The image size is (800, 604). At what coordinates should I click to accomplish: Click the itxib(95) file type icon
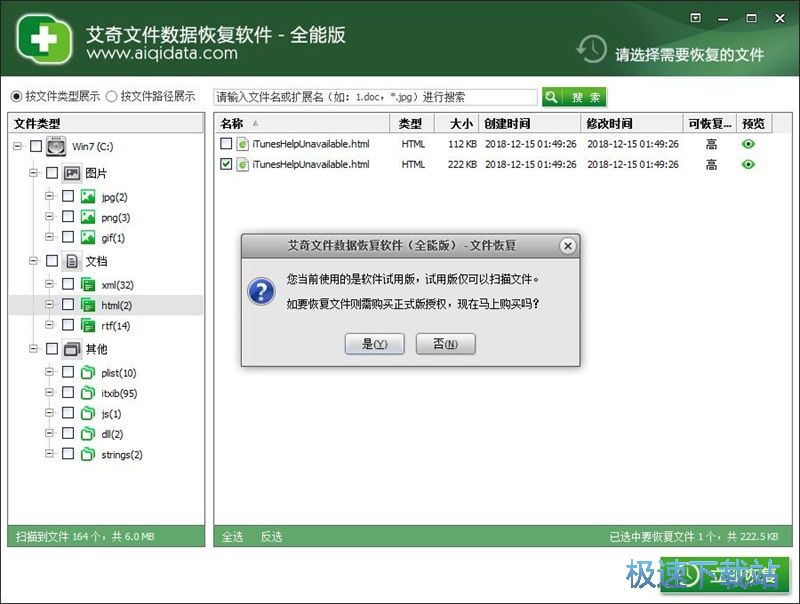88,393
